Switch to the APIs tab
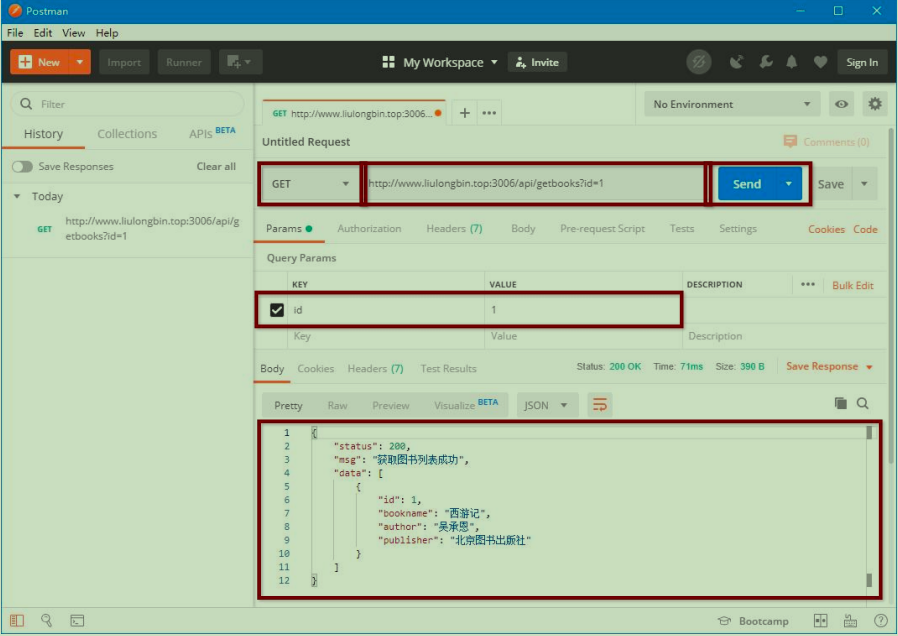This screenshot has height=636, width=898. point(212,133)
